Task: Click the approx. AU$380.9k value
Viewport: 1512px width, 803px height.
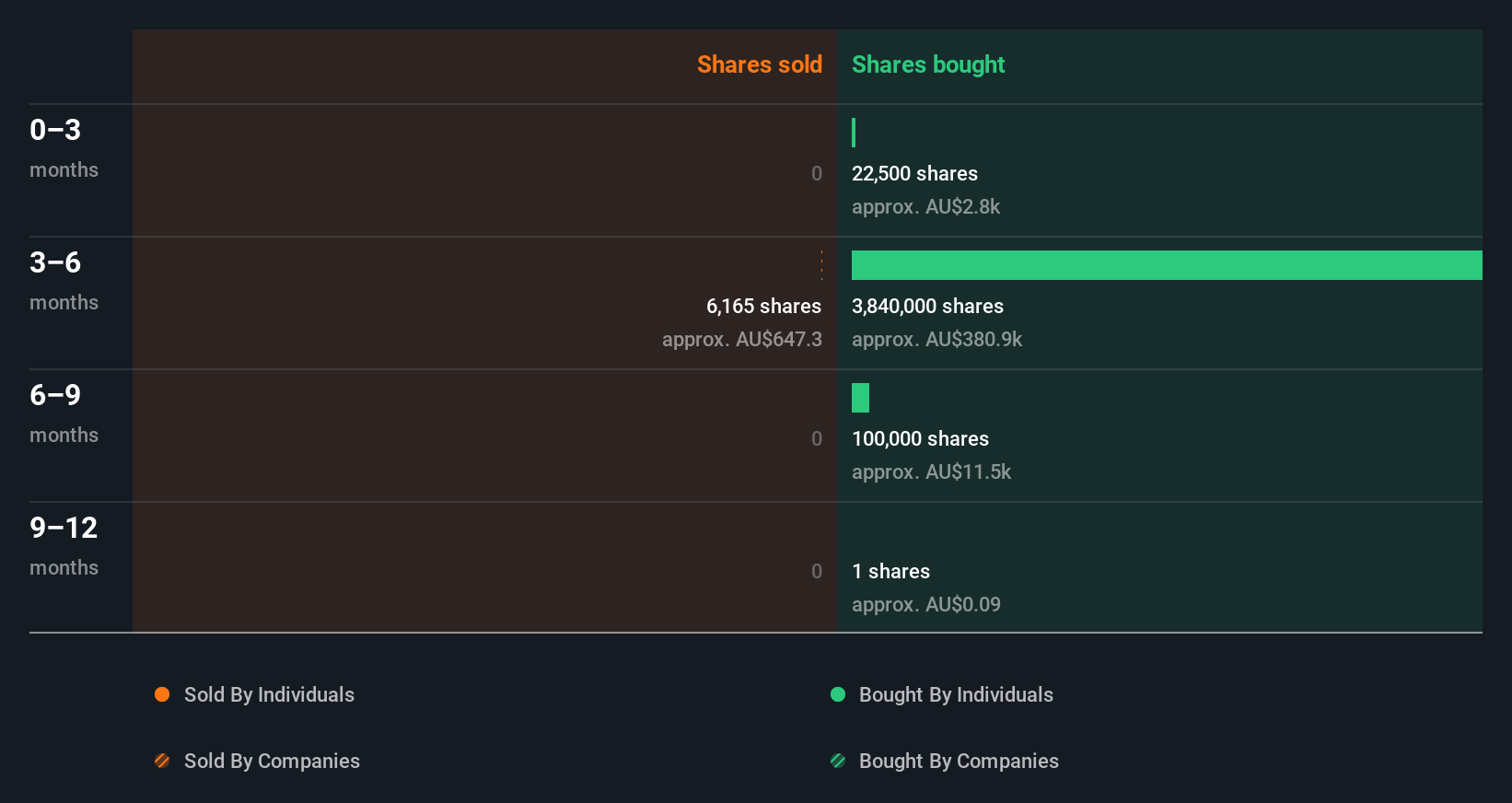Action: point(936,339)
